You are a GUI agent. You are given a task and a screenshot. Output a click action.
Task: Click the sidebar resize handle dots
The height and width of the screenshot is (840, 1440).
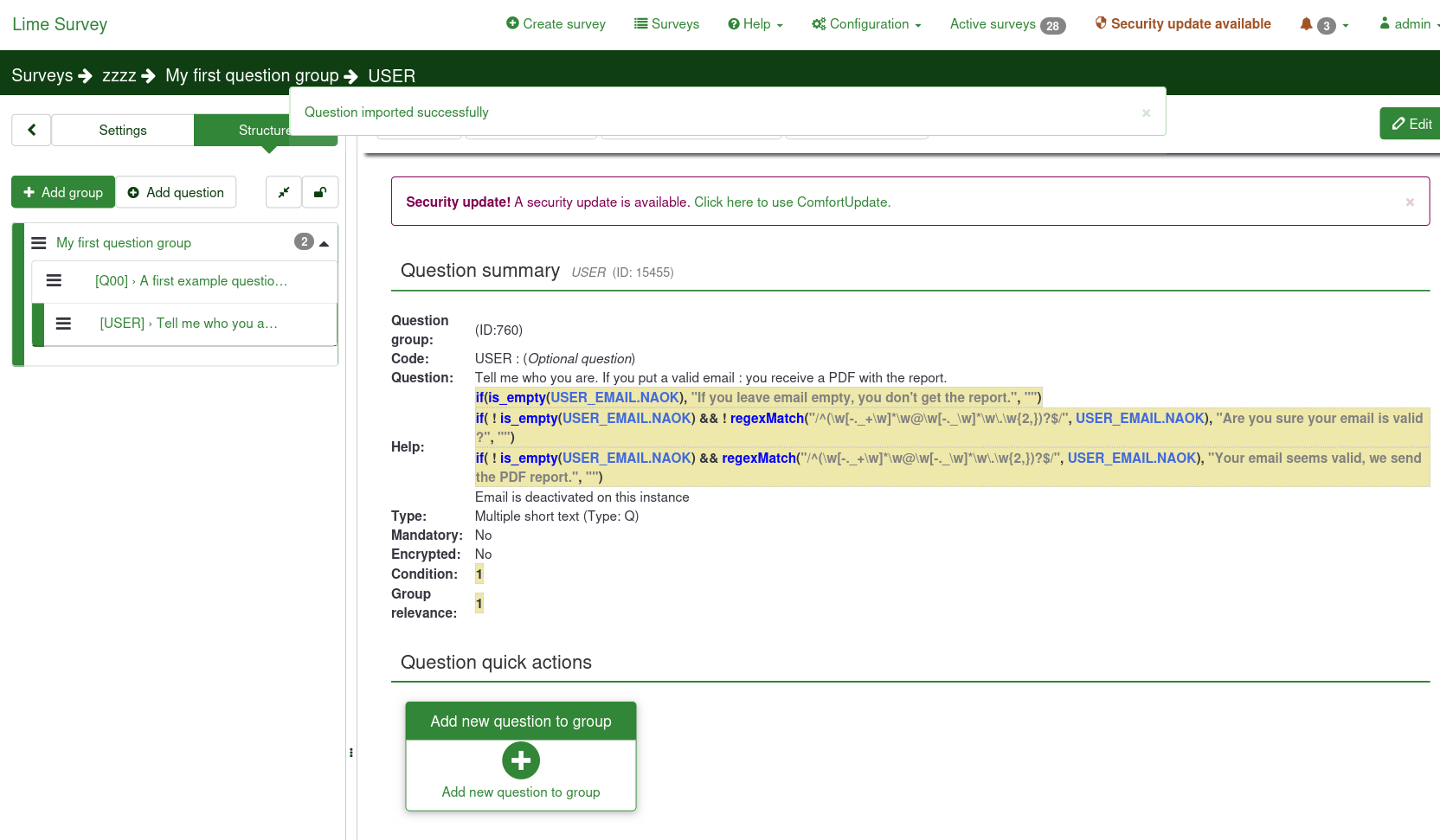click(x=351, y=753)
